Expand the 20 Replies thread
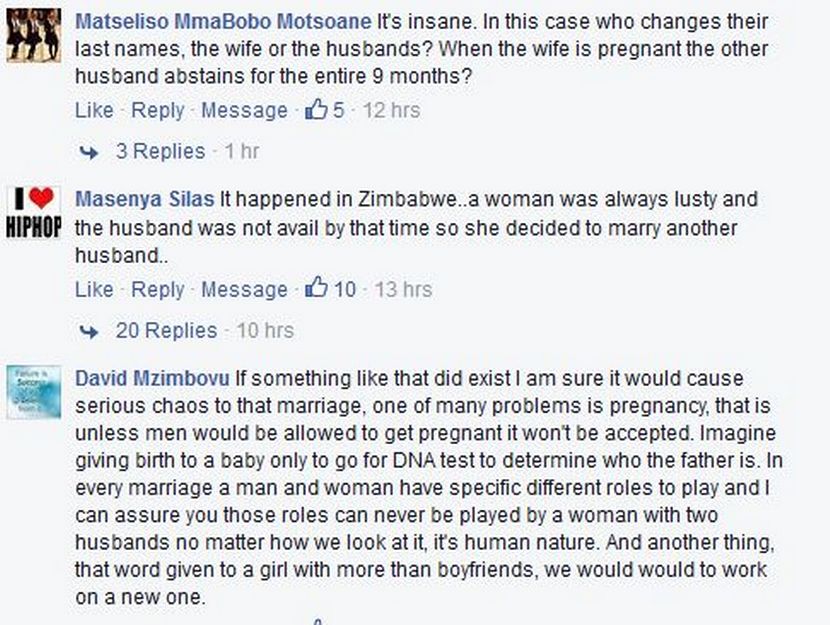 166,330
